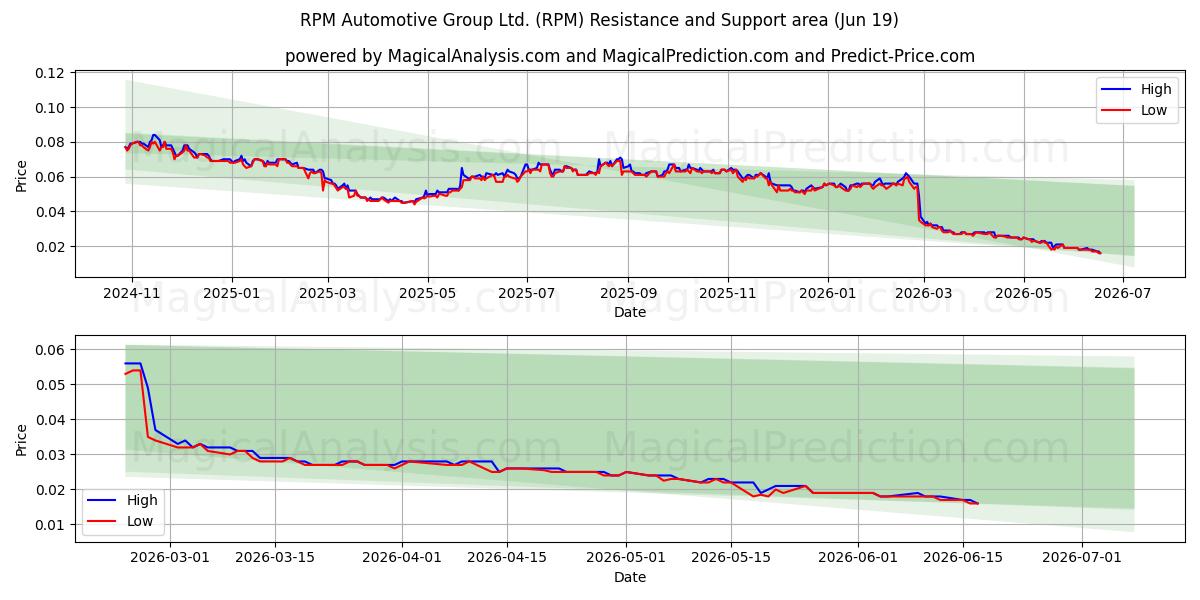Click the top chart 'Price' axis label
Viewport: 1200px width, 600px height.
[x=22, y=174]
